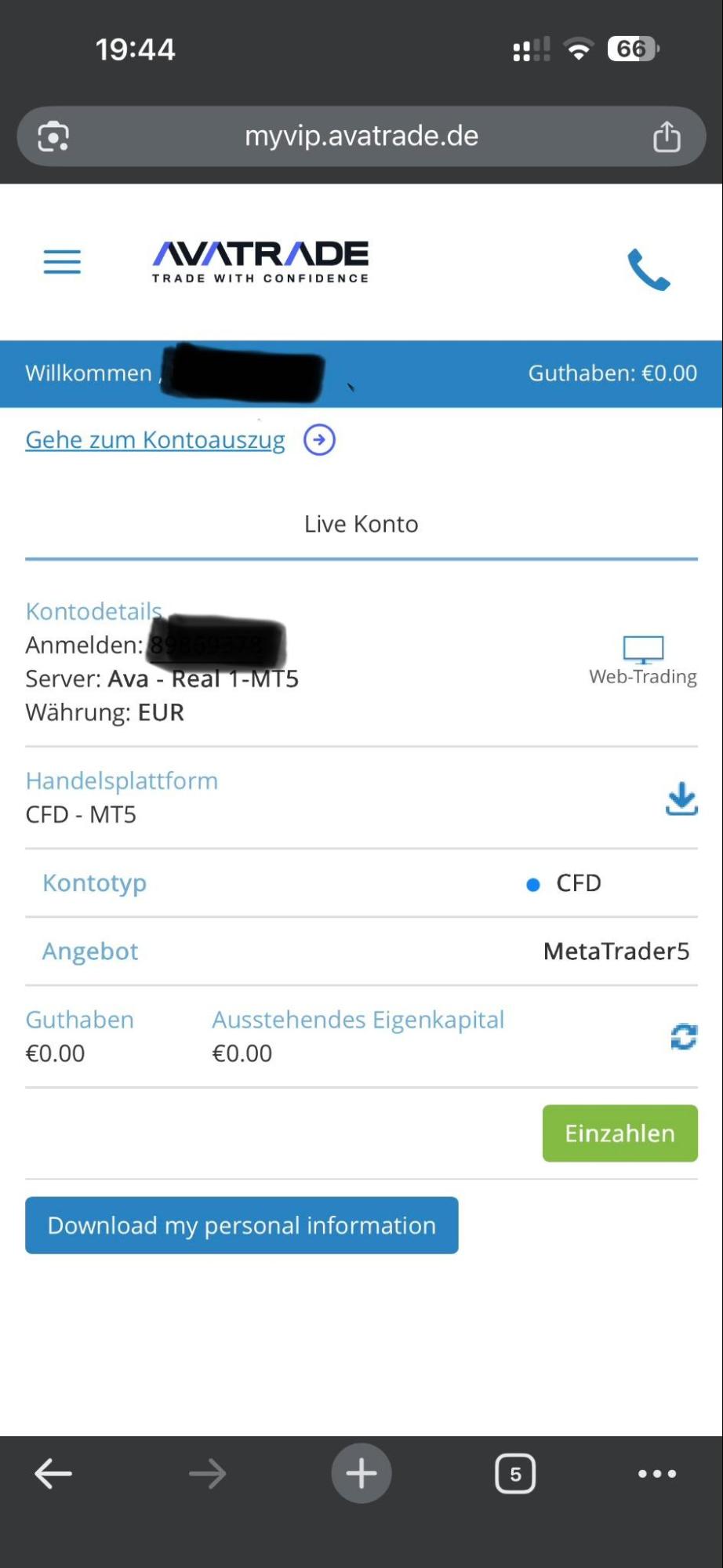Image resolution: width=723 pixels, height=1568 pixels.
Task: Download the MT5 trading platform
Action: [681, 799]
